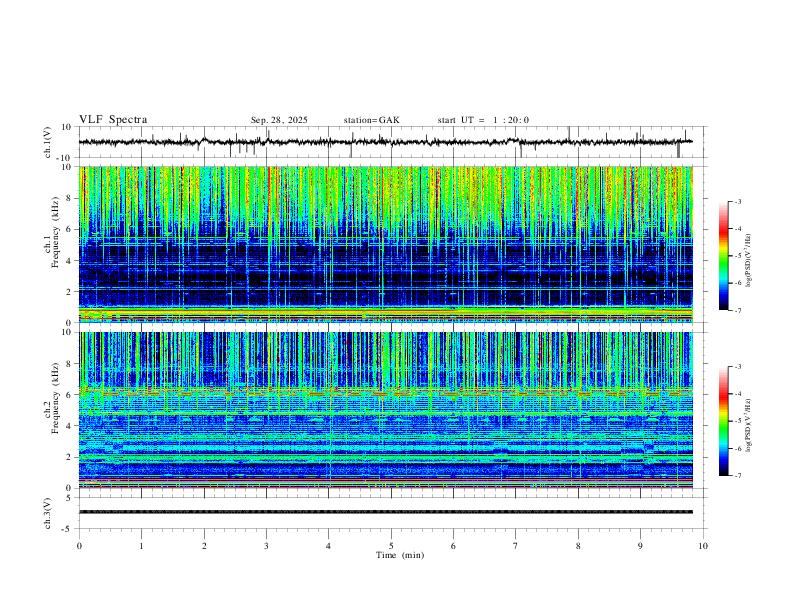Click the ch.1 colorbar label log(PSD)
This screenshot has width=792, height=612.
pos(749,261)
